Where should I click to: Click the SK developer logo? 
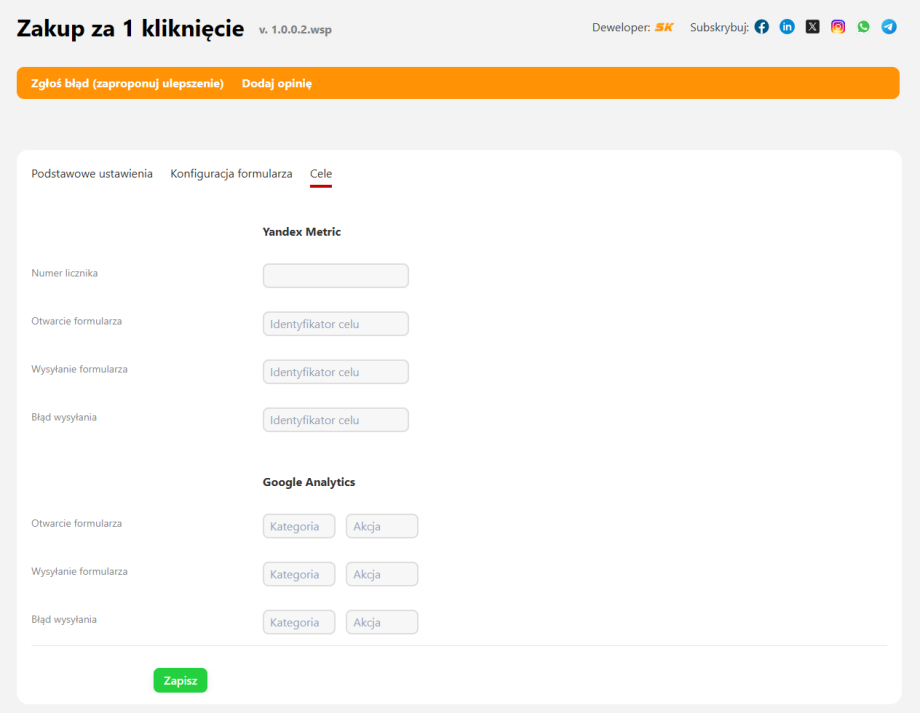tap(663, 27)
